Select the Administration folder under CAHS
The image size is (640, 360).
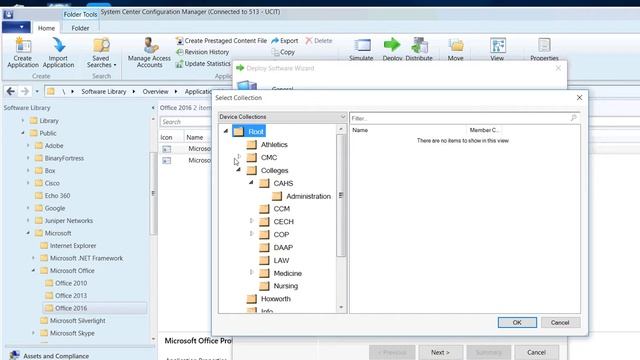coord(302,196)
